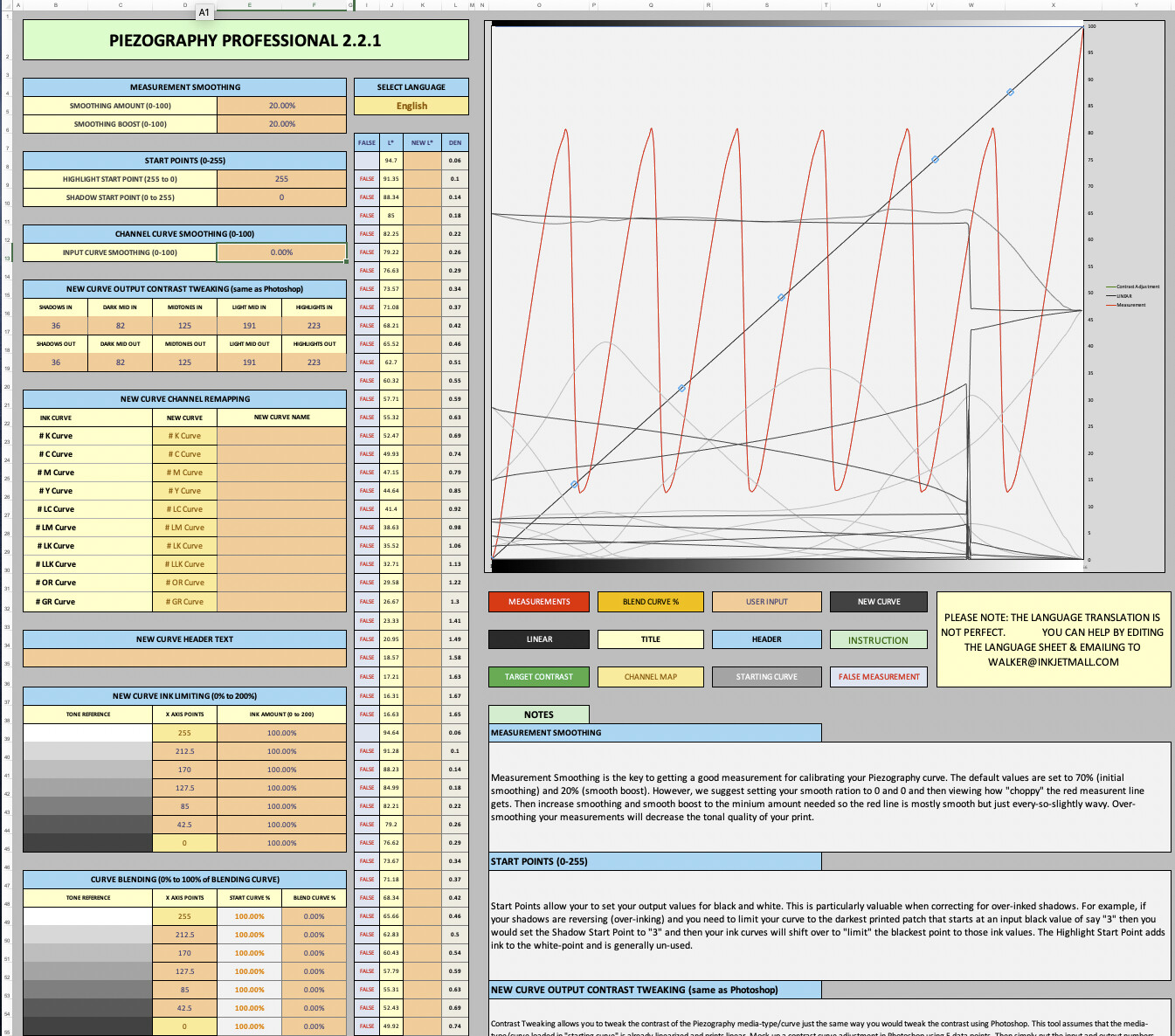Click the ink amount cell for X axis 212.5
The image size is (1175, 1036).
coord(281,751)
